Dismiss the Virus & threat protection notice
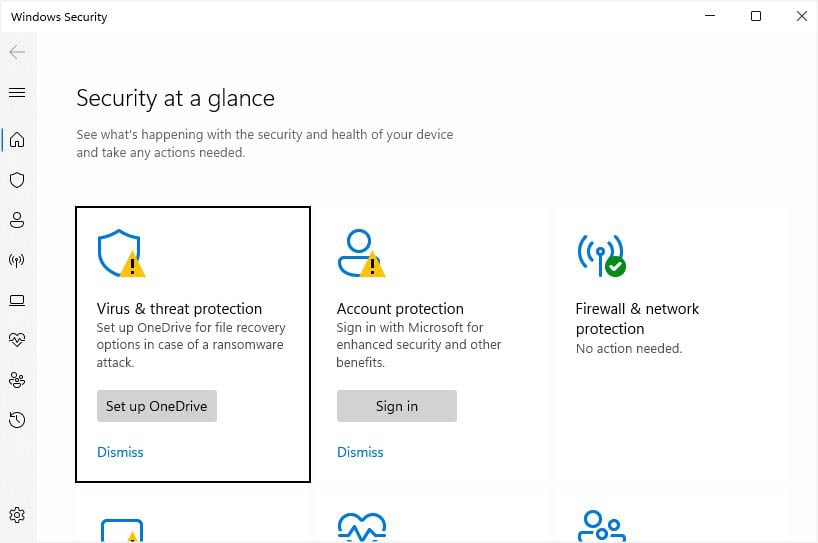This screenshot has height=543, width=818. [x=120, y=452]
